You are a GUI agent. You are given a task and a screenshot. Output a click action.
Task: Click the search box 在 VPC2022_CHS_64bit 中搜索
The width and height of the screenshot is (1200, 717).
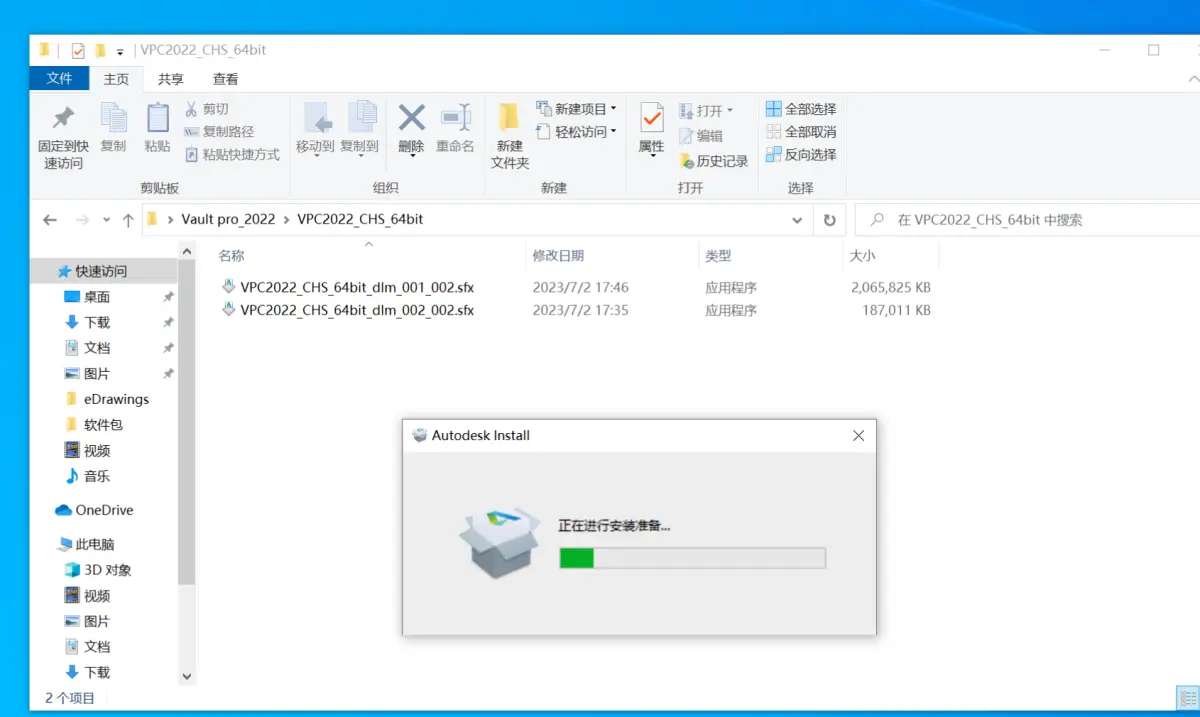click(x=1028, y=220)
